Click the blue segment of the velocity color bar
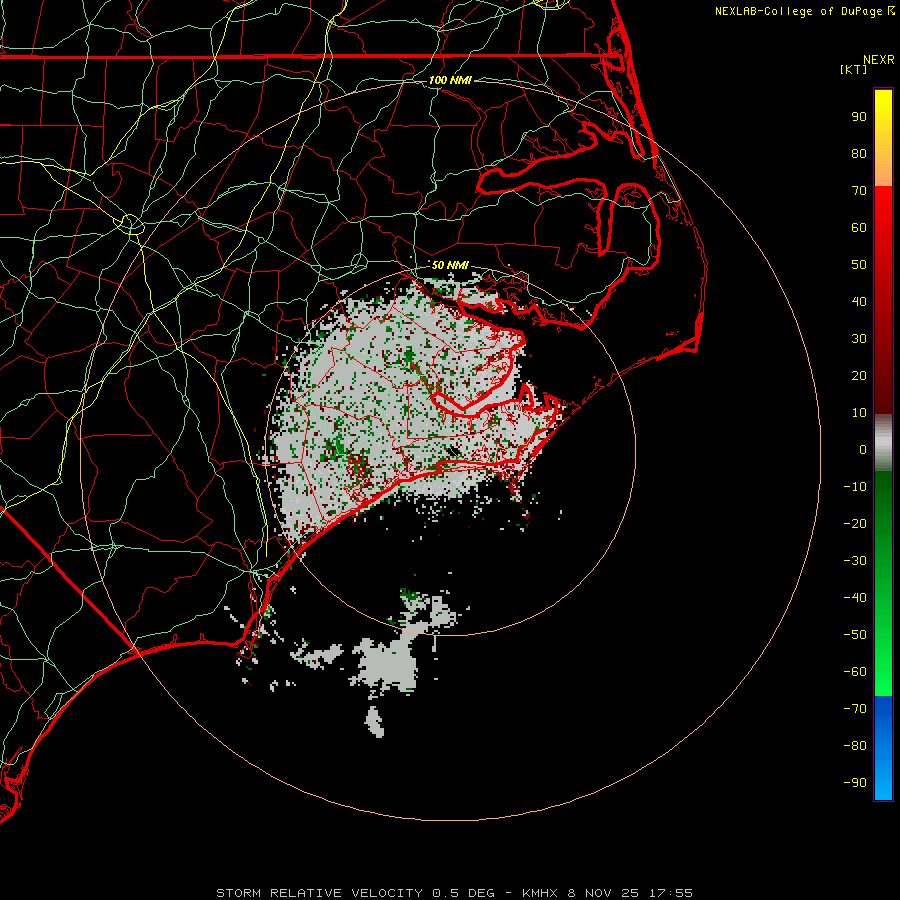 (883, 748)
